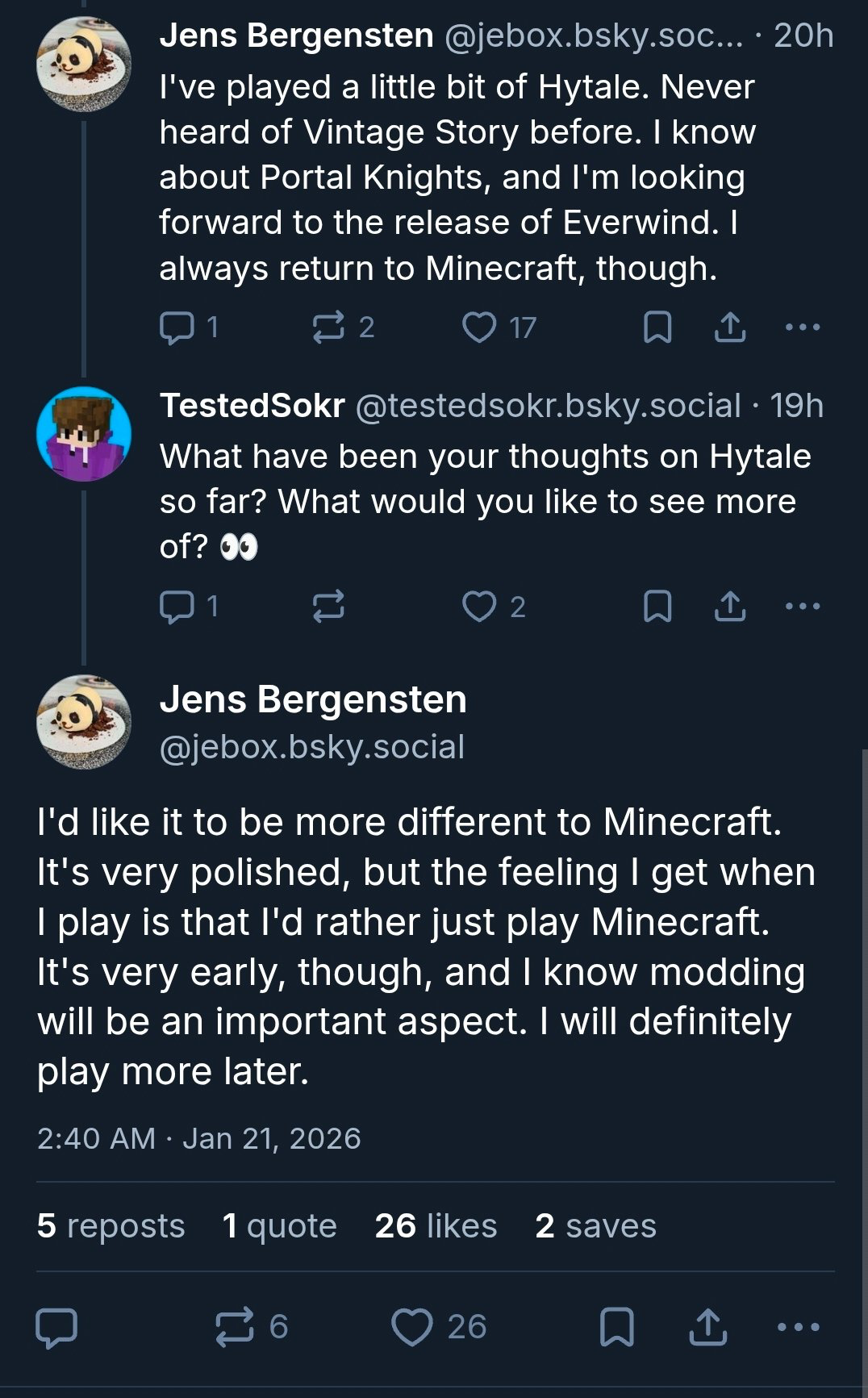Open more options on the main post
Image resolution: width=868 pixels, height=1398 pixels.
pyautogui.click(x=798, y=1327)
